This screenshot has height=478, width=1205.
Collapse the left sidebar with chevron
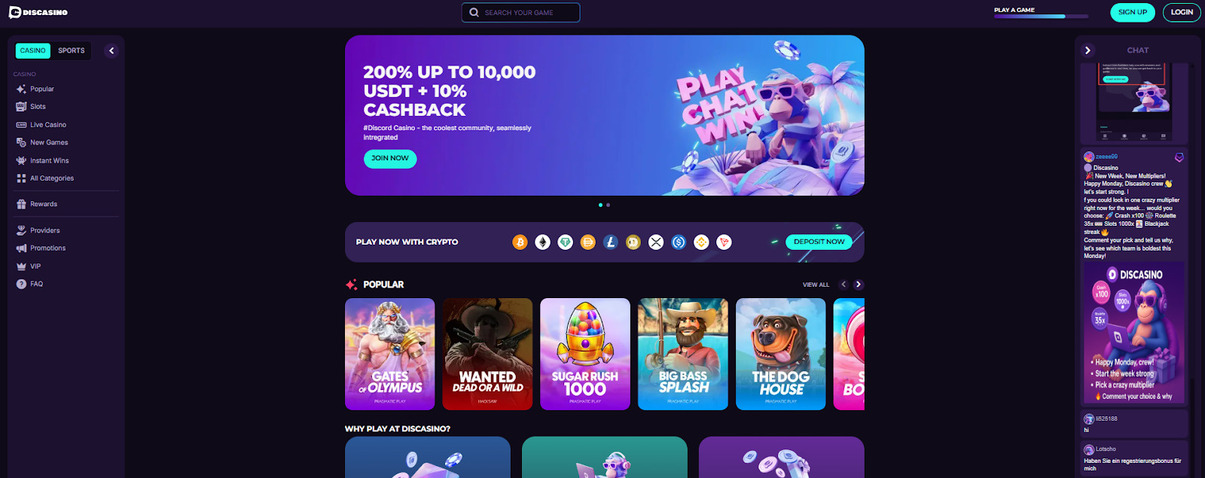(111, 50)
